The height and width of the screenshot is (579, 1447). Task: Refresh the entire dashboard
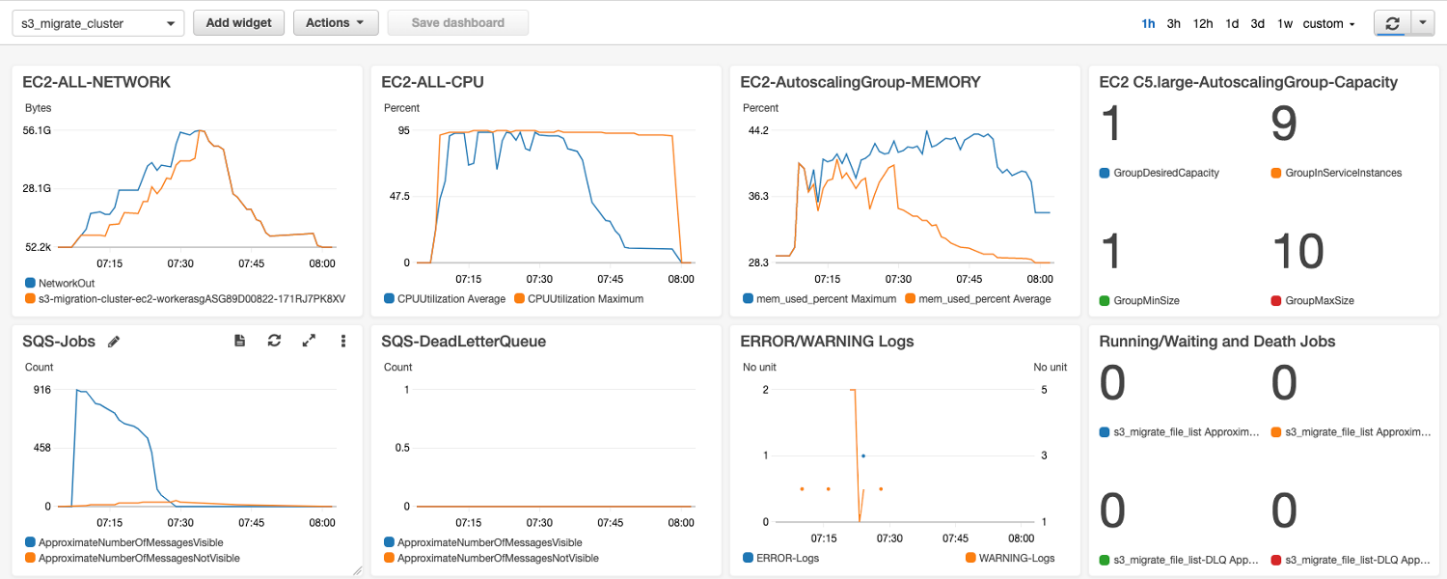pos(1392,22)
